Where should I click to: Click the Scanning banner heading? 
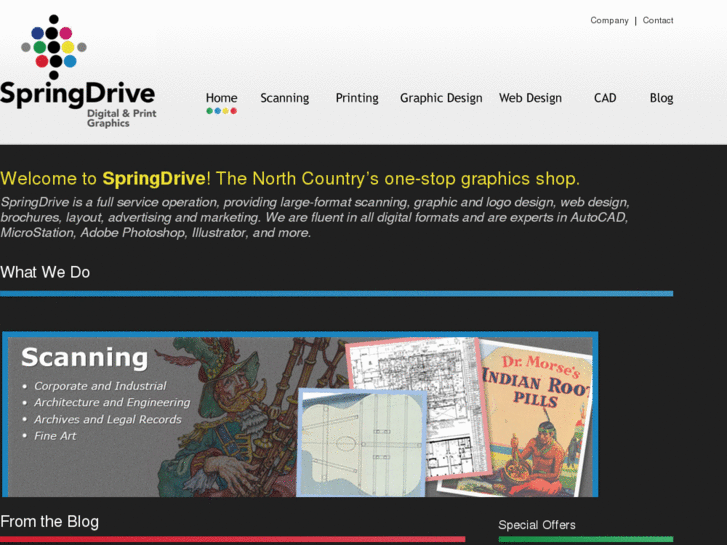click(84, 358)
